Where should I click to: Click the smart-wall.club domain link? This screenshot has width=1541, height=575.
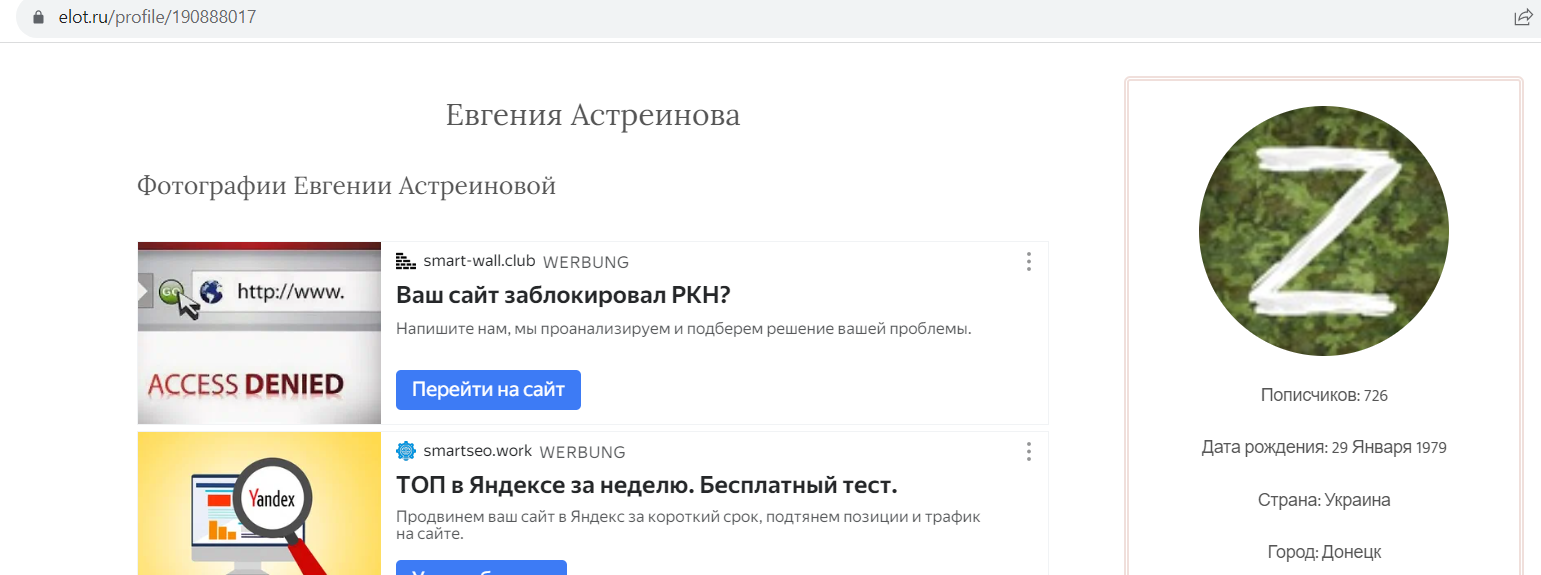479,262
